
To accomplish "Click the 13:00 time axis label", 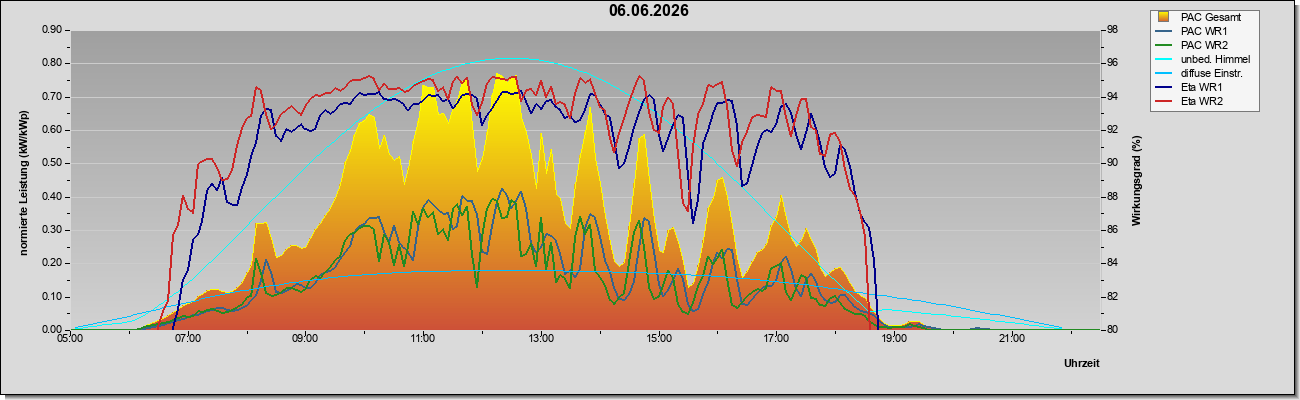I will pos(541,340).
